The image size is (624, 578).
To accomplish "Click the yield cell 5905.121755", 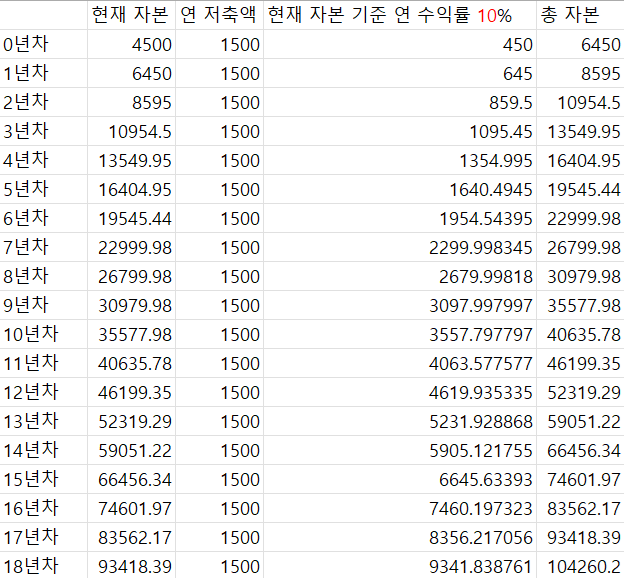I will click(400, 451).
